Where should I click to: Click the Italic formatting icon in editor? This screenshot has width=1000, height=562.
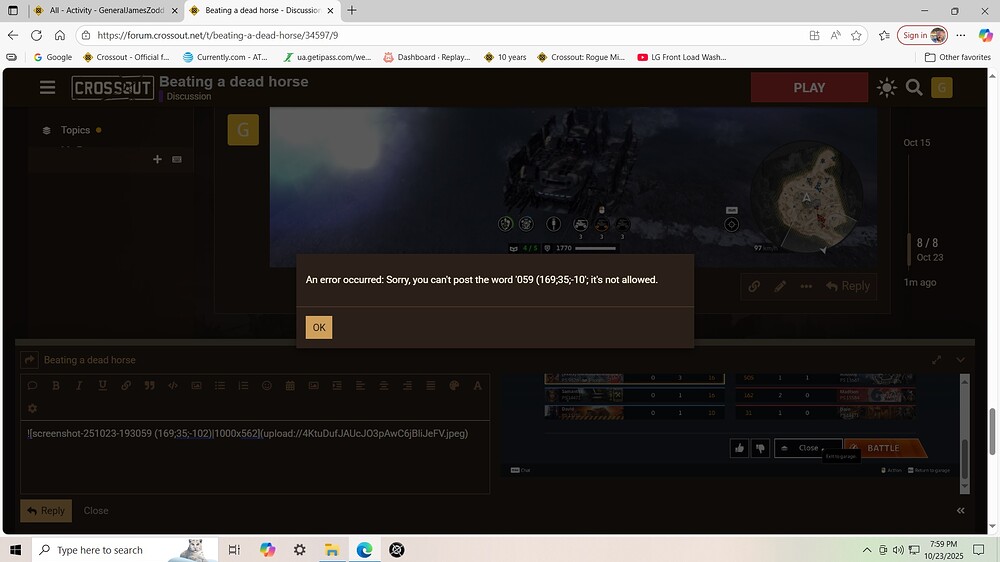click(79, 386)
